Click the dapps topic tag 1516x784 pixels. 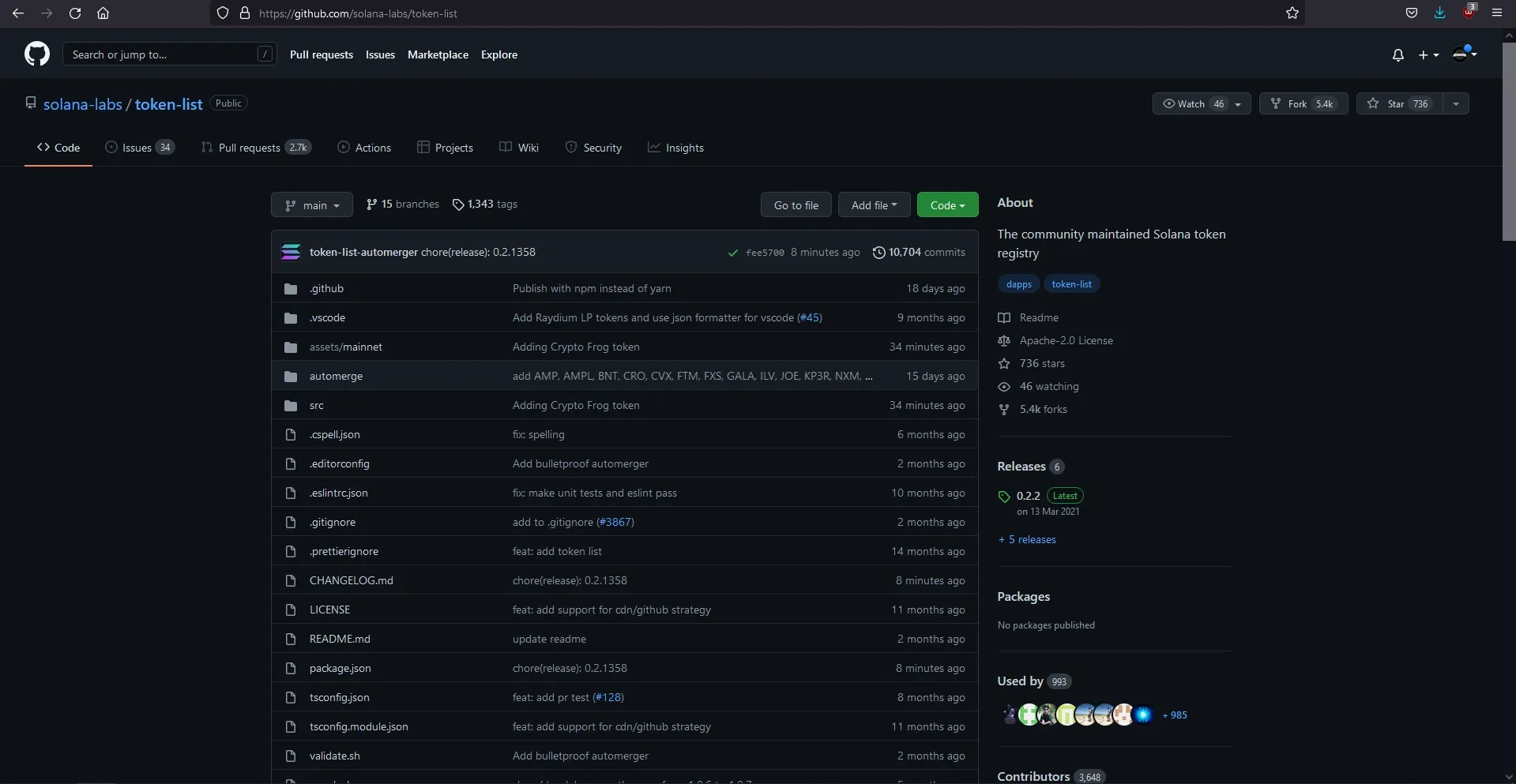1018,284
